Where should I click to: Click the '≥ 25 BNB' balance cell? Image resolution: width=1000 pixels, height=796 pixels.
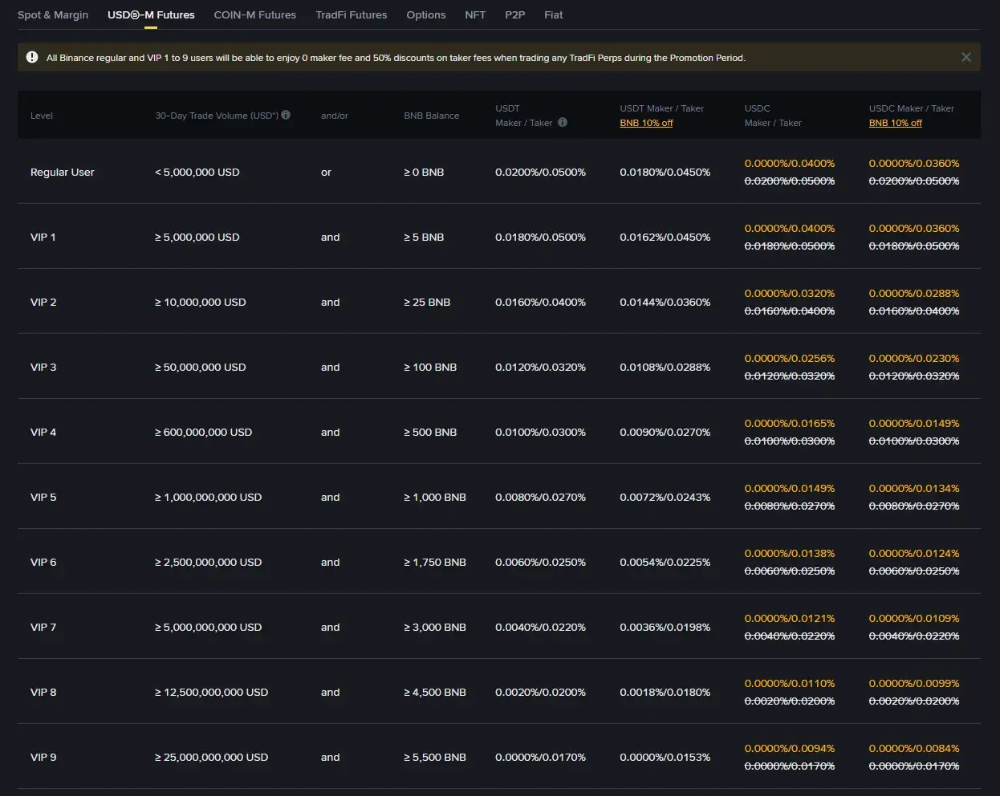(427, 302)
